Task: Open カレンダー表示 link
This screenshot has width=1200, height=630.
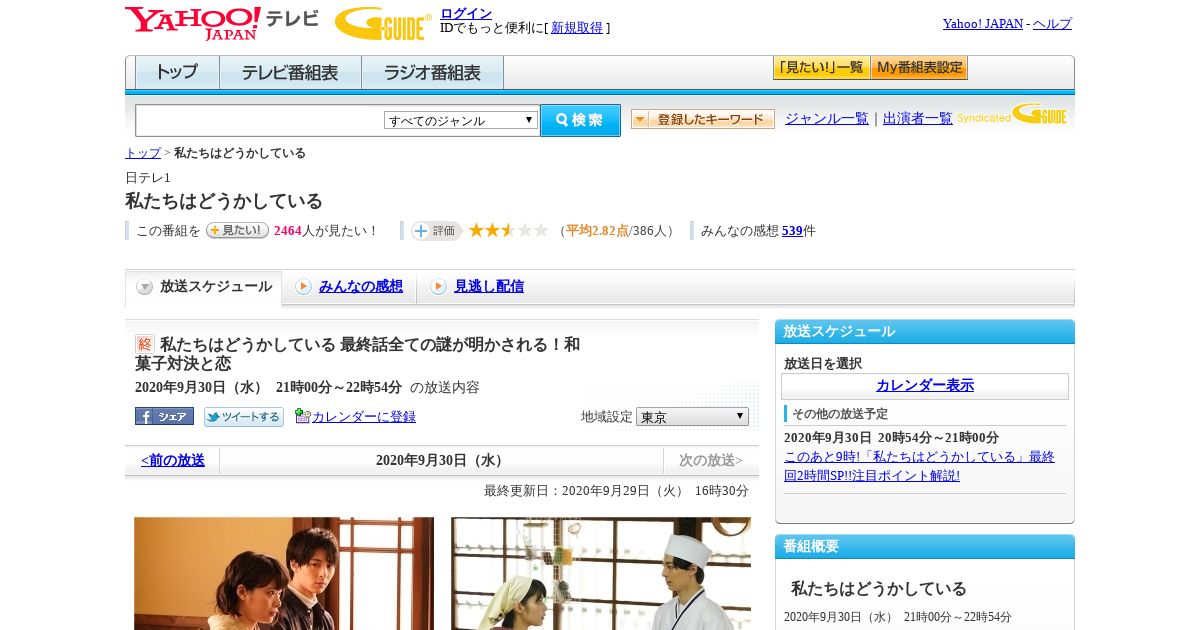Action: 925,386
